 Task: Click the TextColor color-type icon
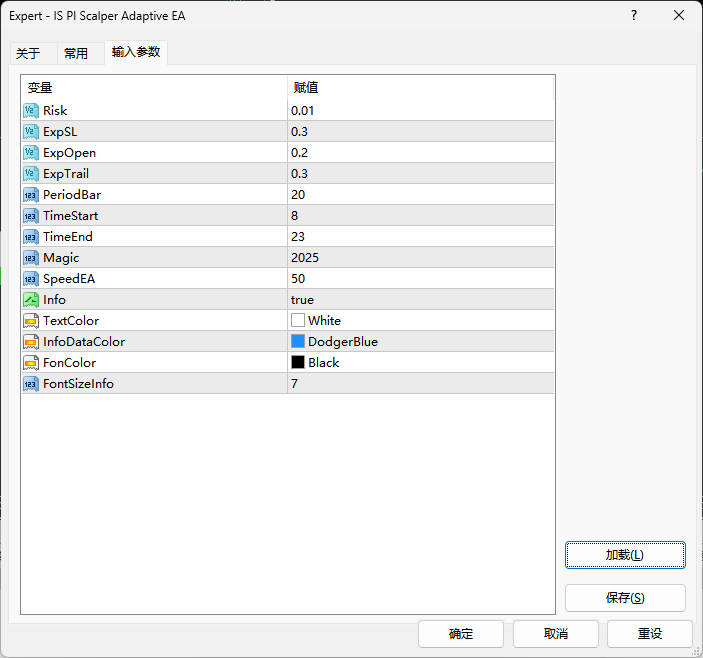(x=30, y=320)
